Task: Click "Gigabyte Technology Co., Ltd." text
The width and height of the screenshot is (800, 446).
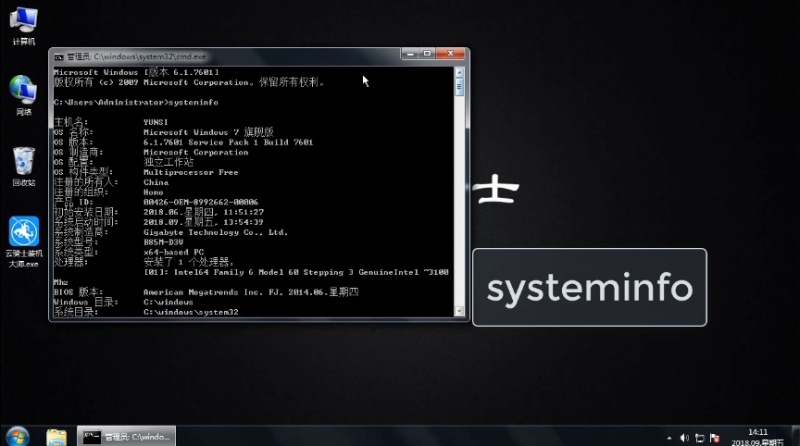Action: pos(216,232)
